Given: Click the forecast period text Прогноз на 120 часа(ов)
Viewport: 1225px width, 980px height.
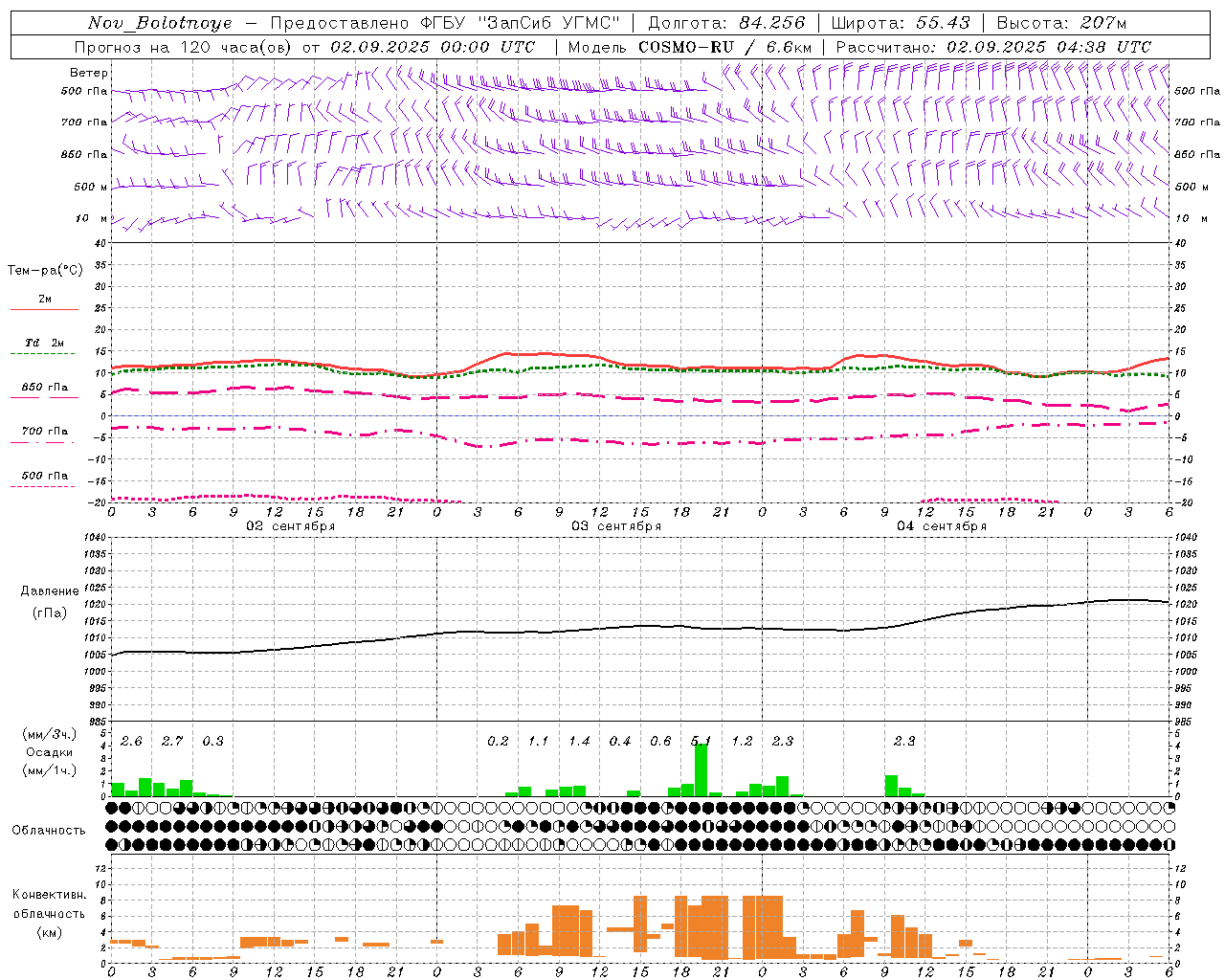Looking at the screenshot, I should click(x=184, y=47).
